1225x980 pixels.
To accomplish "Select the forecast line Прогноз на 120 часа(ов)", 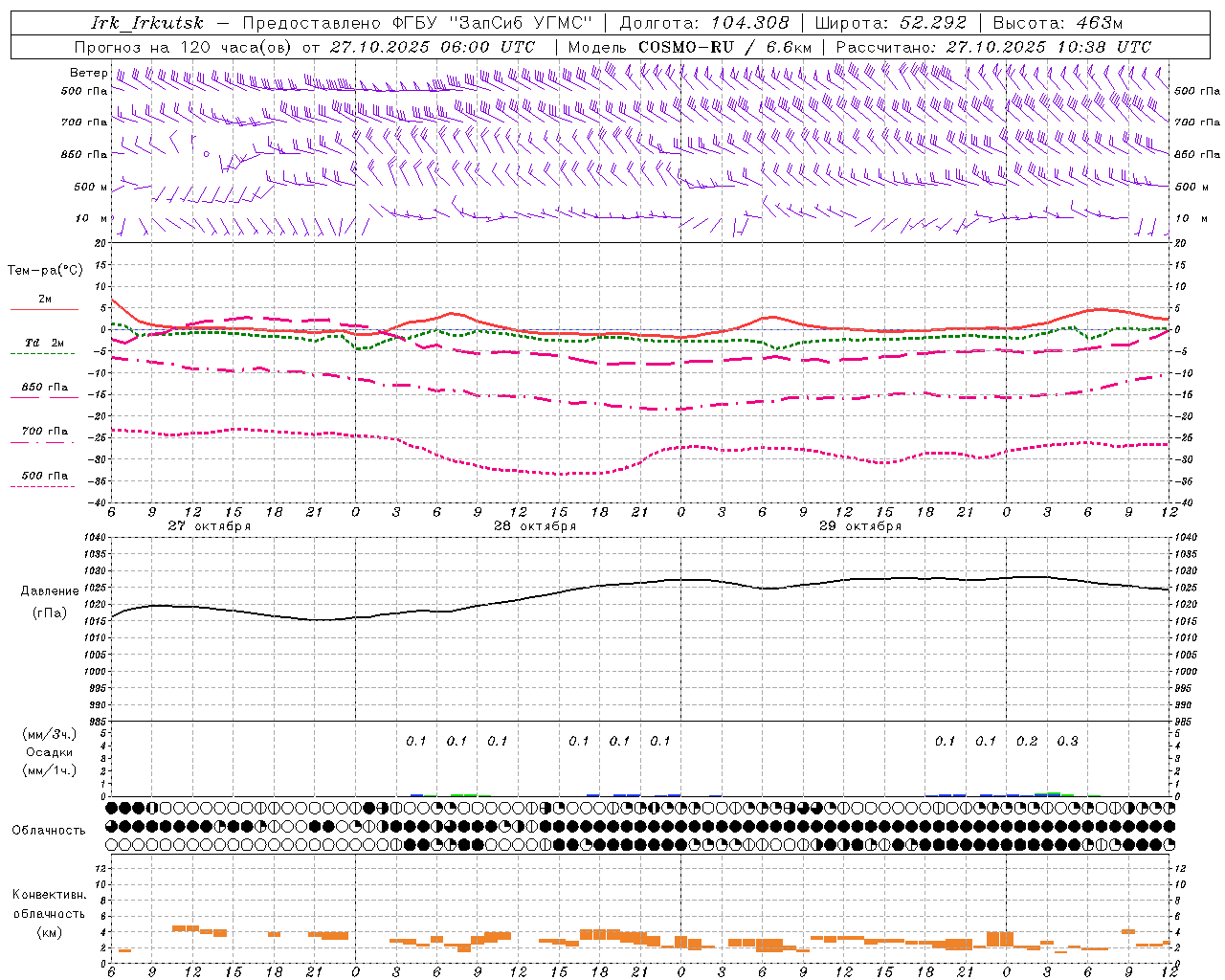I will [x=184, y=47].
